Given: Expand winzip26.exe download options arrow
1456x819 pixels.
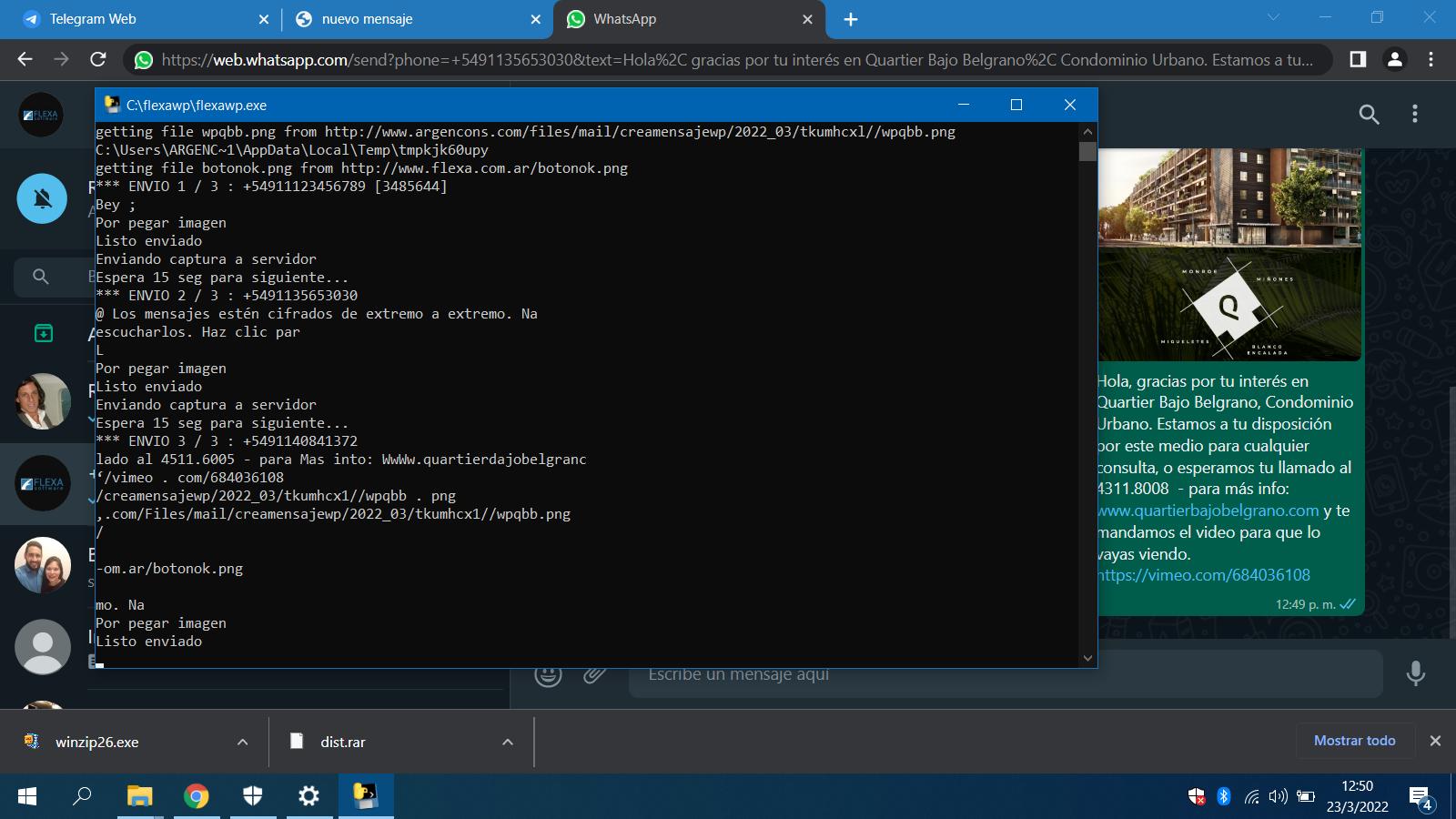Looking at the screenshot, I should coord(242,742).
